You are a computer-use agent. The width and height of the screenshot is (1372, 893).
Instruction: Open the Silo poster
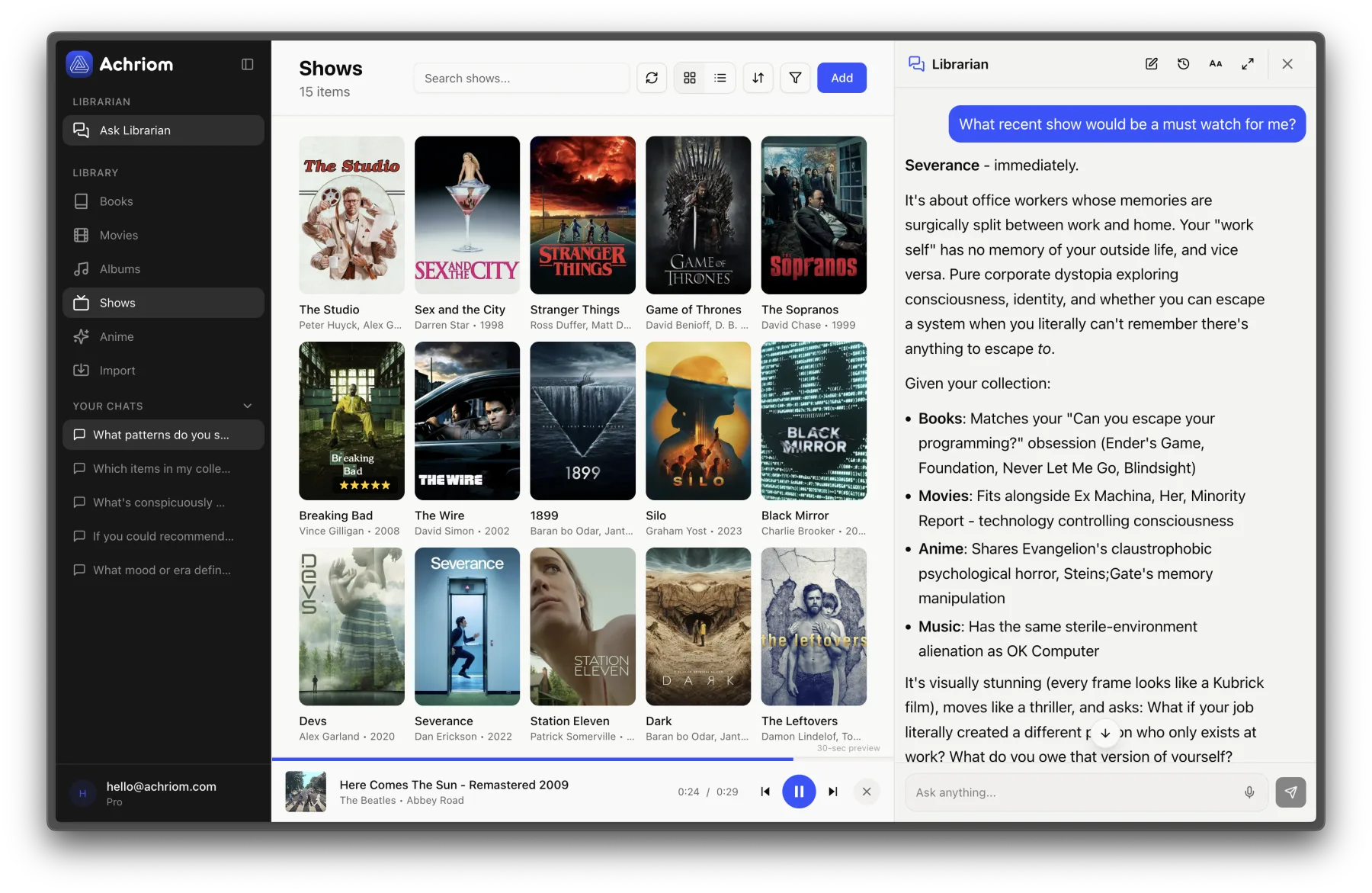(x=698, y=421)
